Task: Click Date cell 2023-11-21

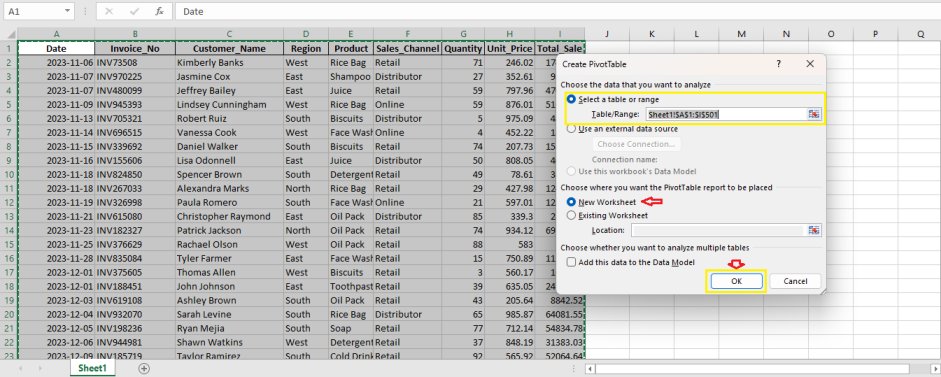Action: click(x=56, y=216)
